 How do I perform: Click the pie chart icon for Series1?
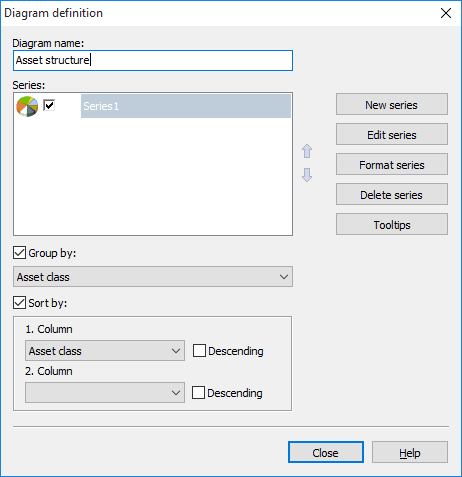tap(27, 106)
